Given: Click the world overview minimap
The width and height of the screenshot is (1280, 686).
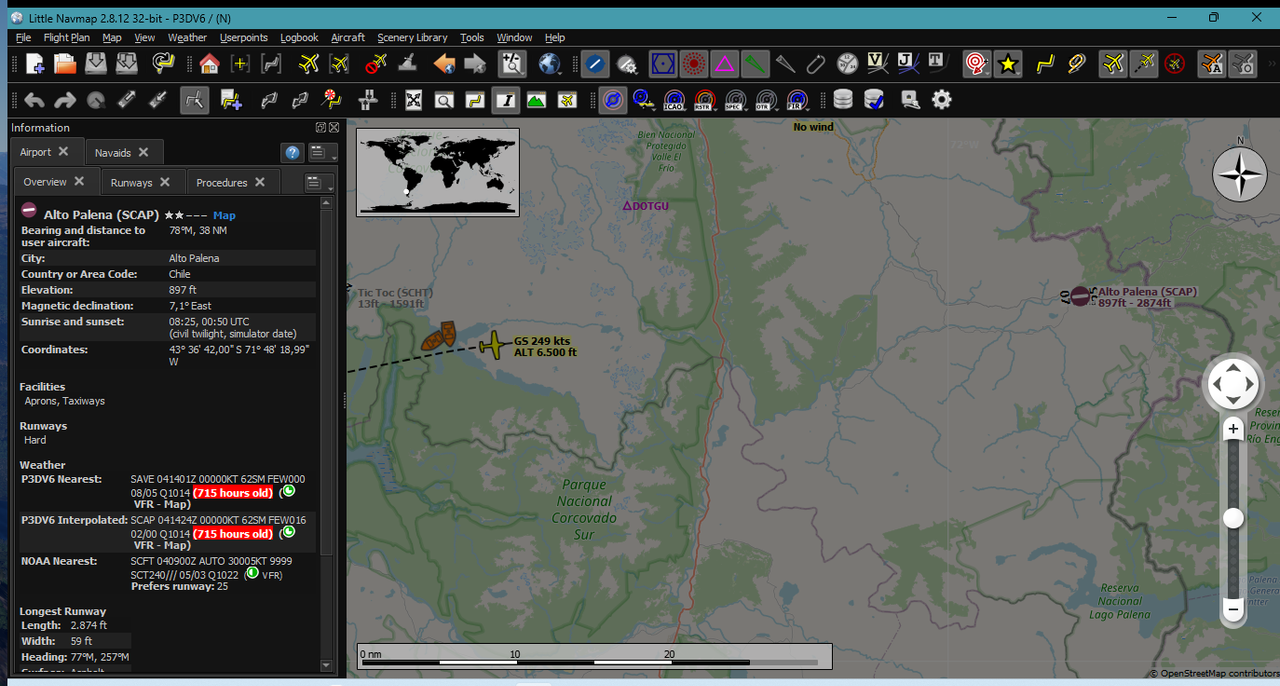Looking at the screenshot, I should (438, 171).
